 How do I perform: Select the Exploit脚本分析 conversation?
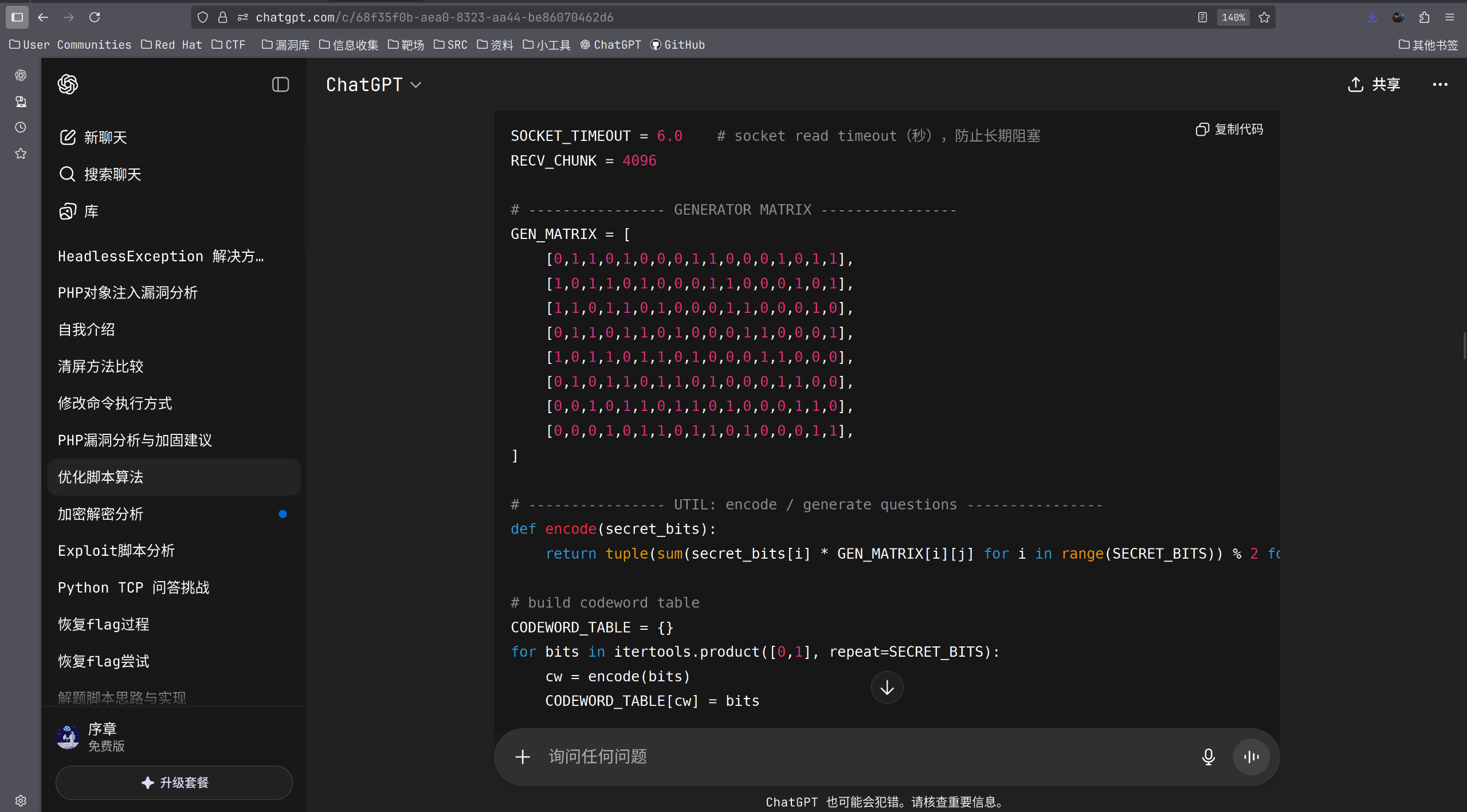point(116,551)
